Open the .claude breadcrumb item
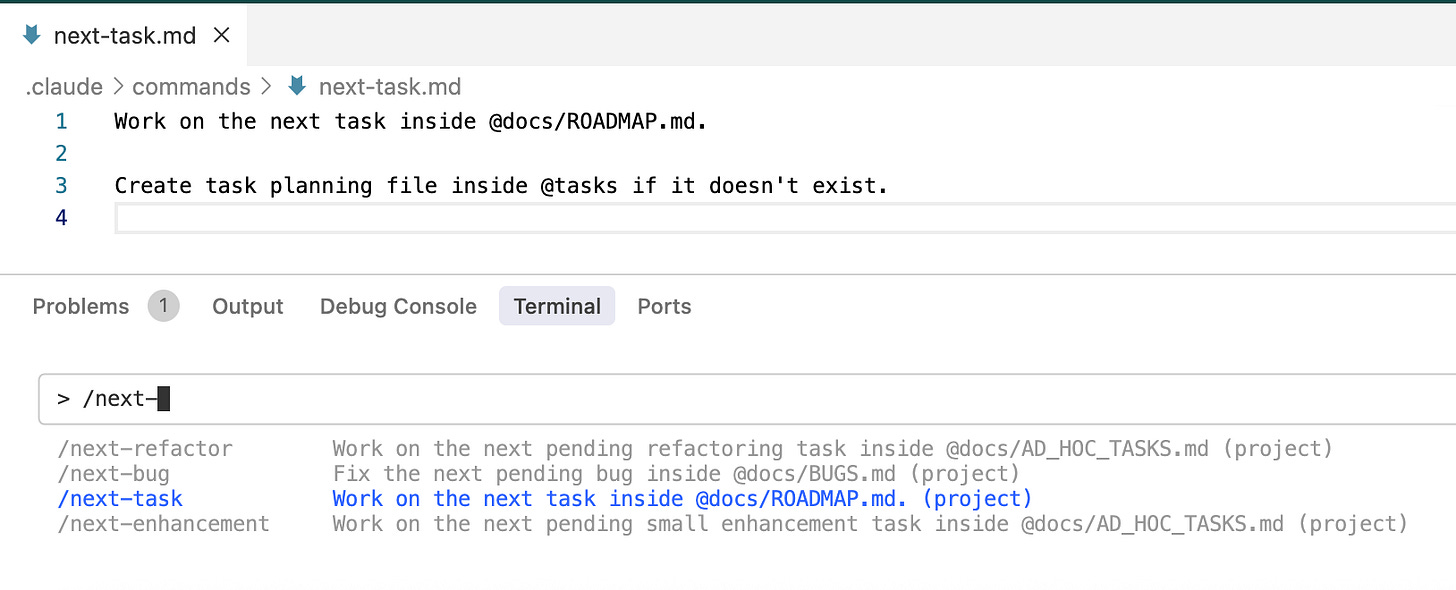Image resolution: width=1456 pixels, height=590 pixels. (63, 86)
